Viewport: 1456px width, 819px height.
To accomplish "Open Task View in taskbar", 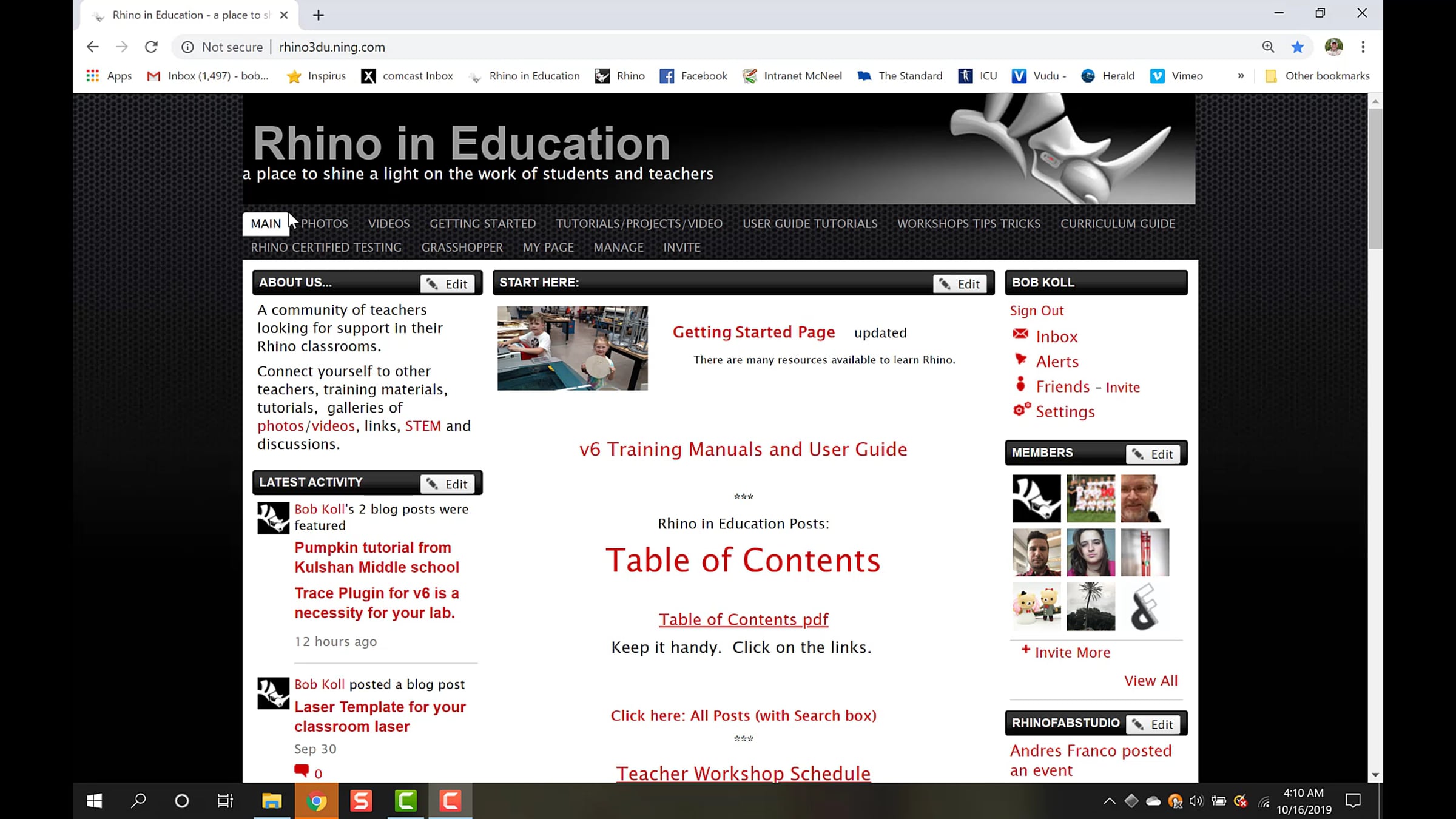I will pos(225,801).
